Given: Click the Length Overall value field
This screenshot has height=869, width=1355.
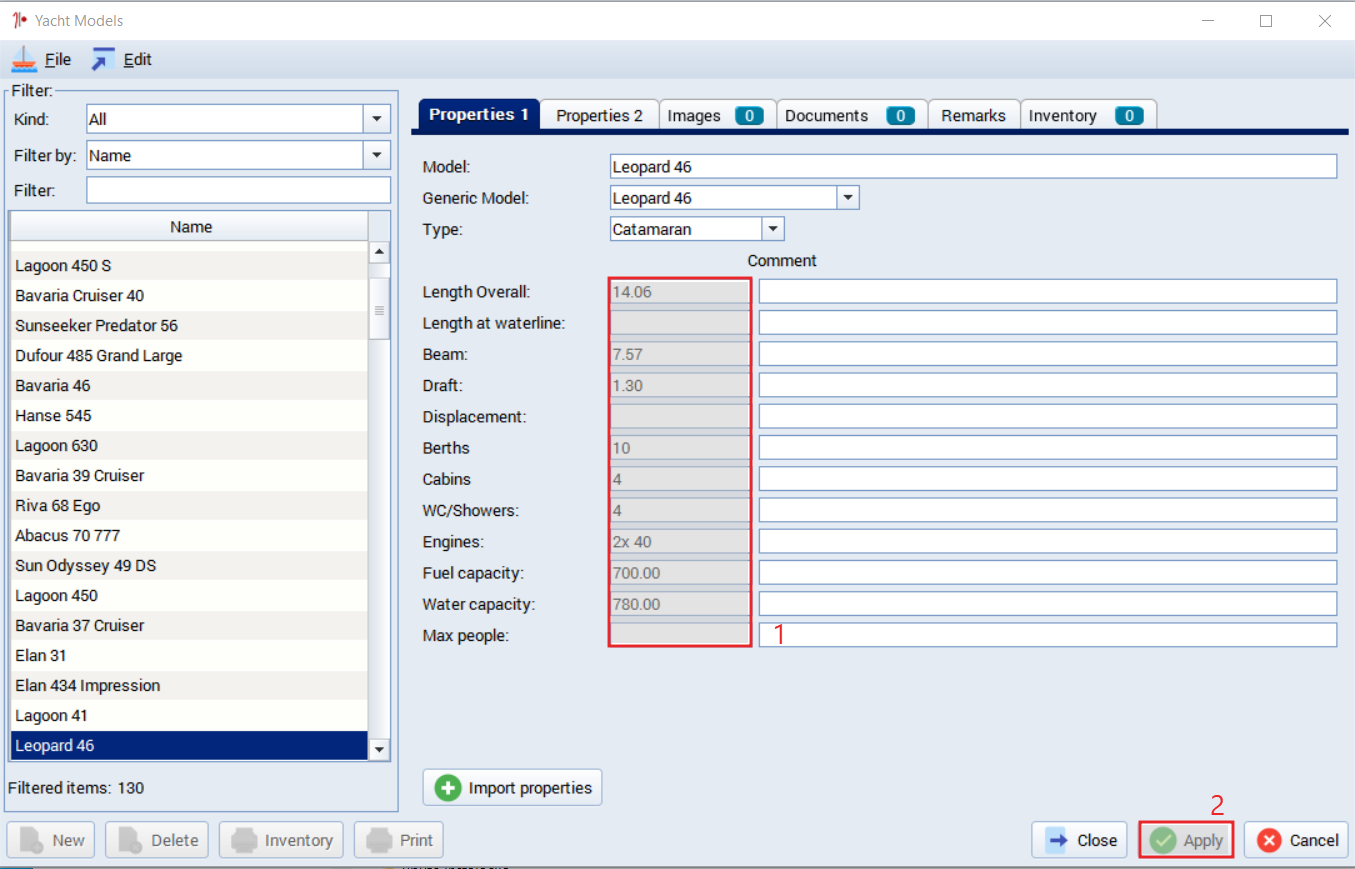Looking at the screenshot, I should coord(680,292).
